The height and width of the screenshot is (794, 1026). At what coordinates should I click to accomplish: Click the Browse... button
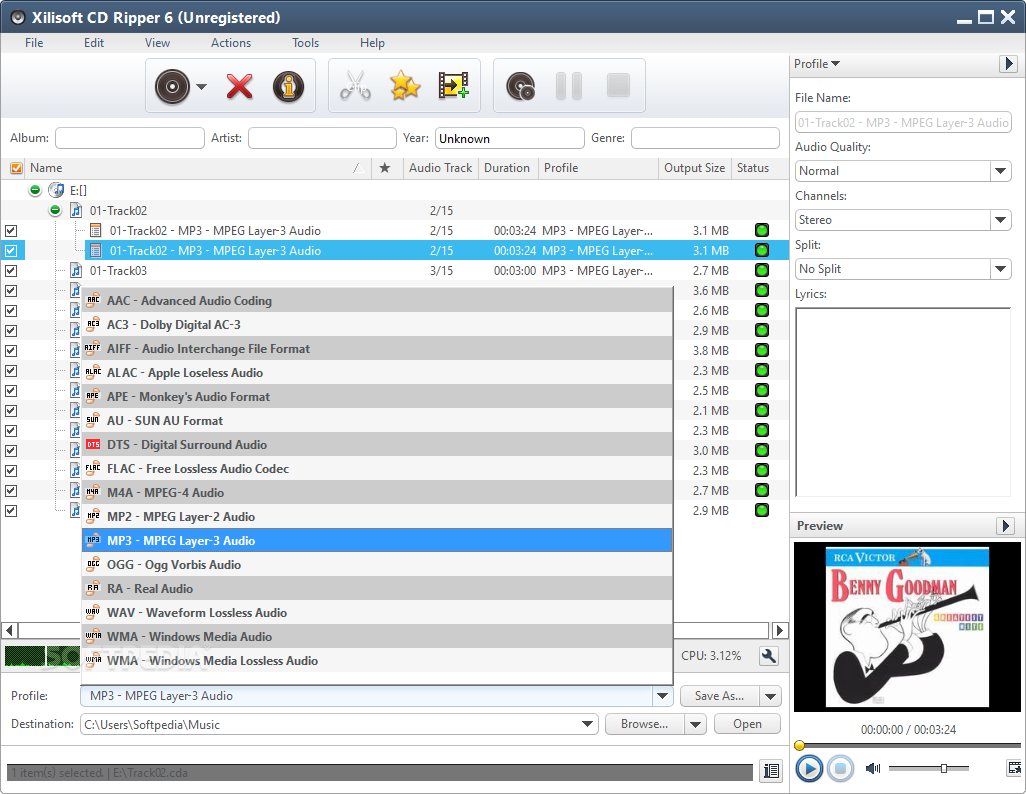tap(645, 724)
